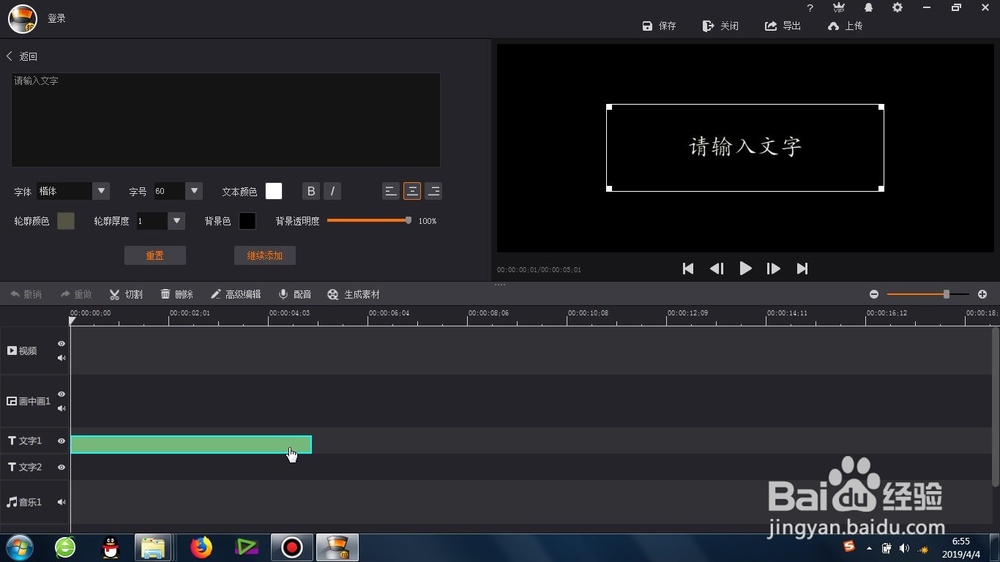1000x562 pixels.
Task: Open the QQ penguin taskbar icon
Action: [x=110, y=547]
